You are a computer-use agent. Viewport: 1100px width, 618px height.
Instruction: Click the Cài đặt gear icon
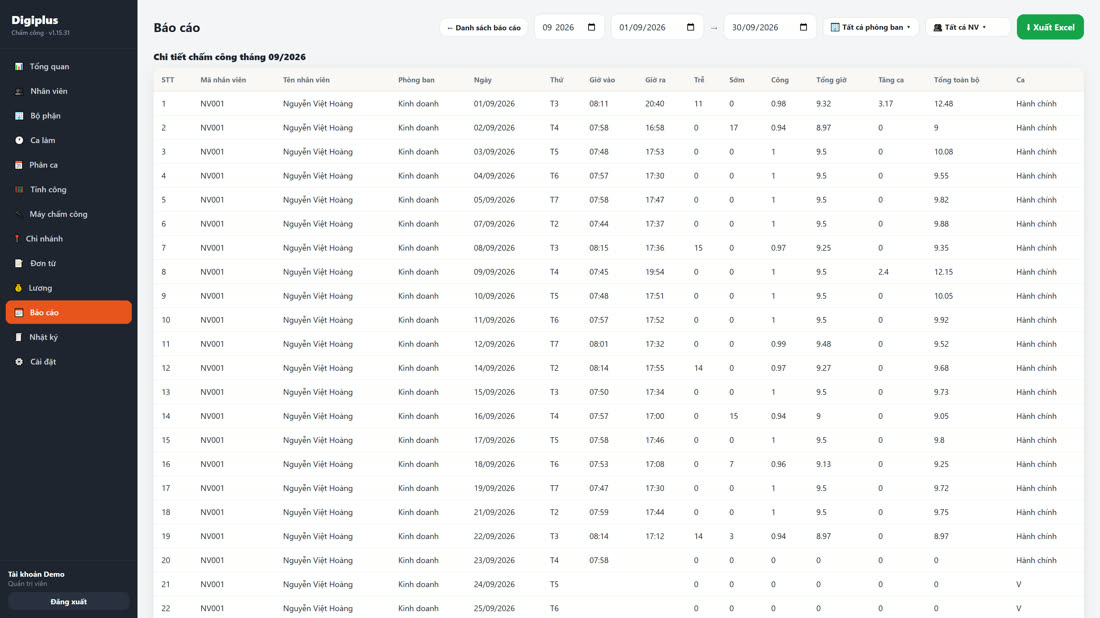tap(19, 362)
